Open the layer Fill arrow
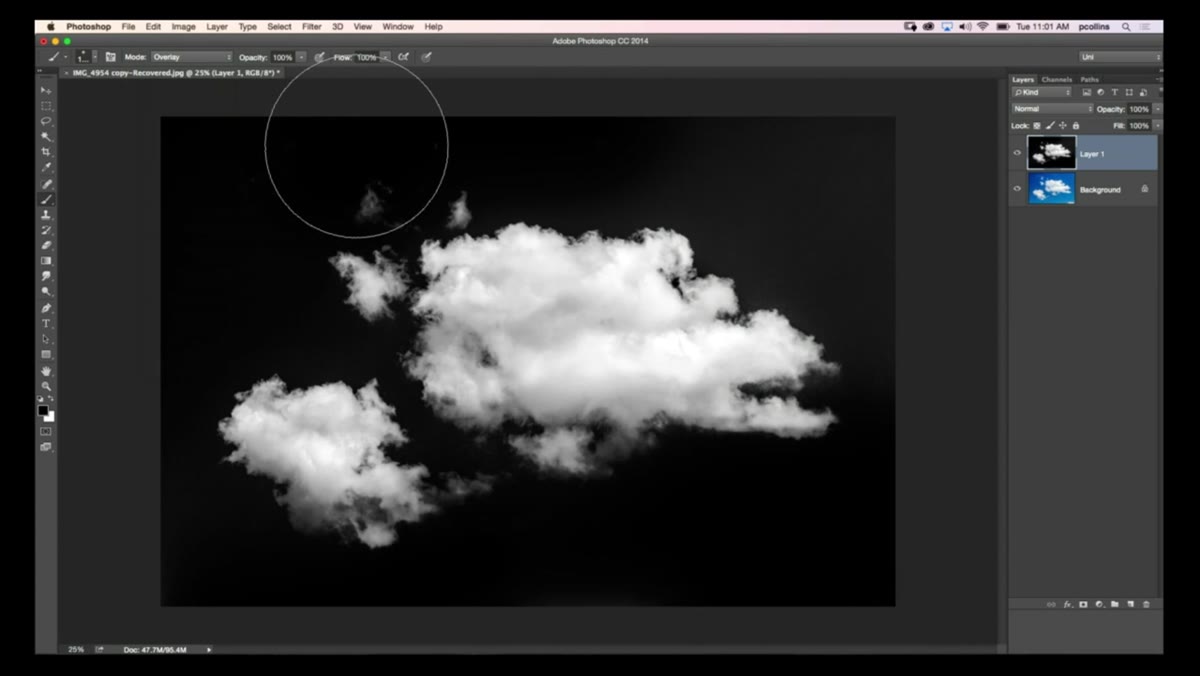This screenshot has width=1200, height=676. point(1157,126)
